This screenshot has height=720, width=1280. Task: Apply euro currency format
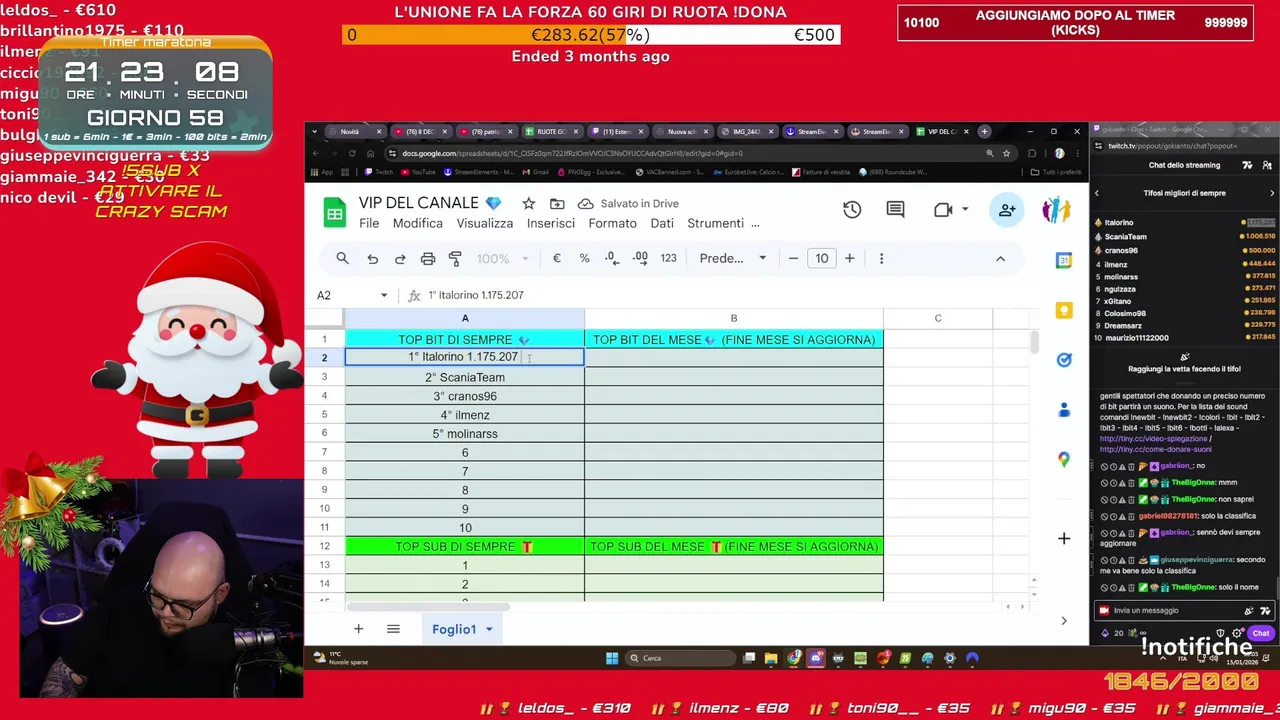557,258
